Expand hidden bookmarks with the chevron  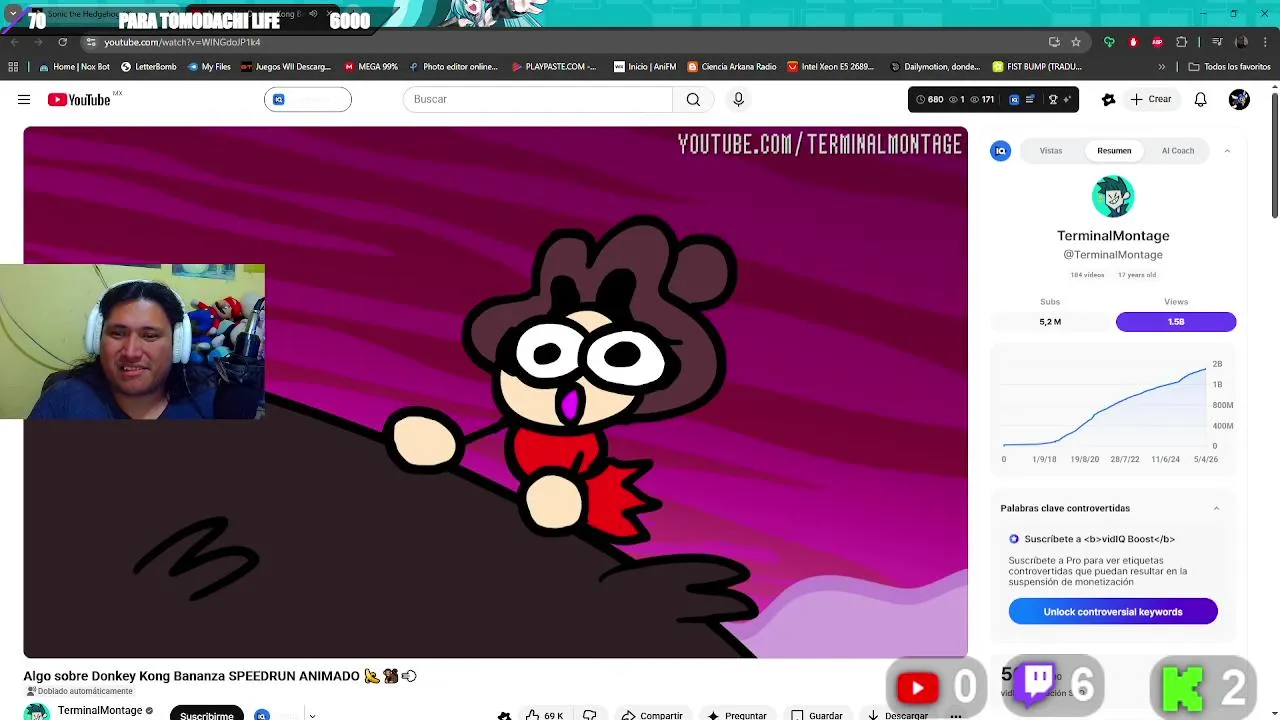1161,67
